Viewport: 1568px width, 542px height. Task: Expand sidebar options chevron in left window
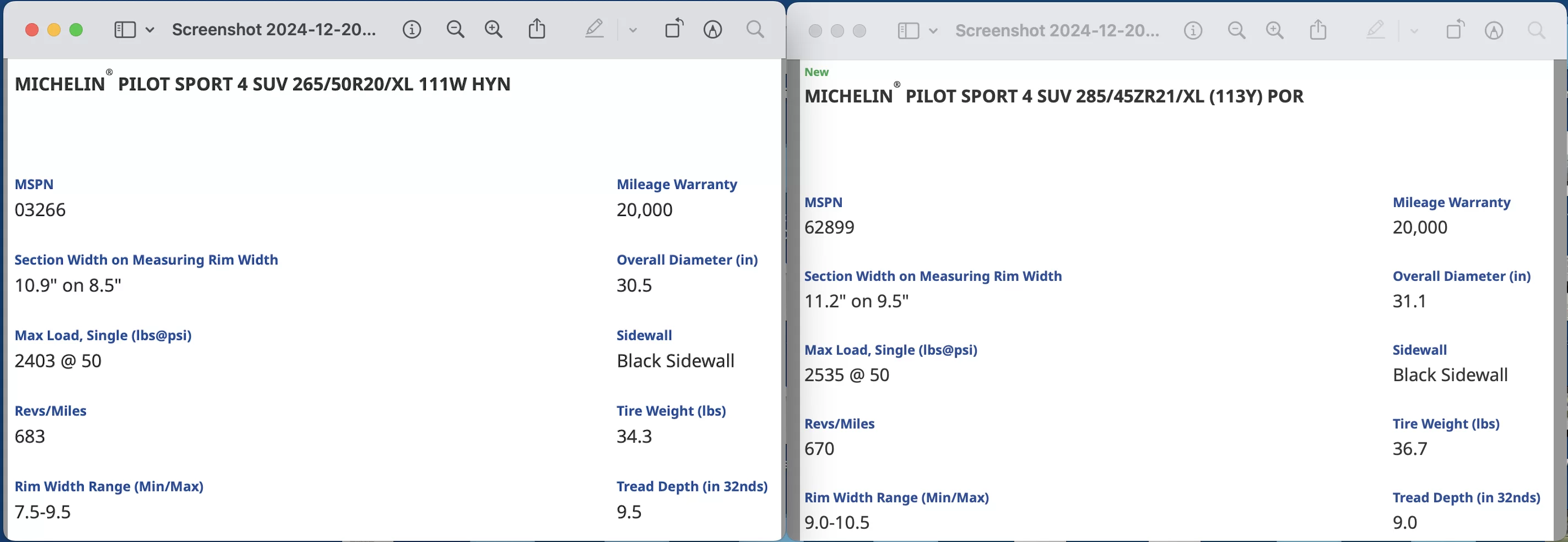pyautogui.click(x=150, y=30)
